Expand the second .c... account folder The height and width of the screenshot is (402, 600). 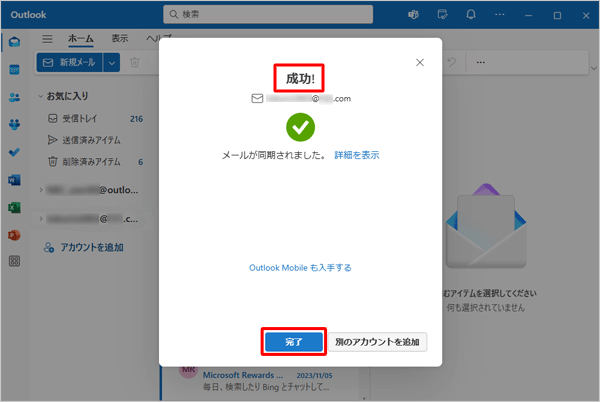click(41, 219)
